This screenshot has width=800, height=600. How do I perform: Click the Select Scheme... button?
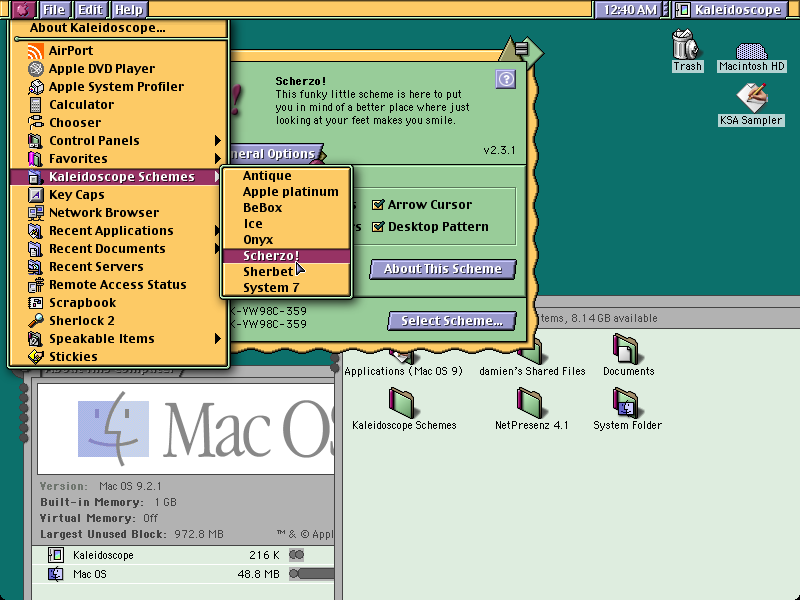point(452,321)
